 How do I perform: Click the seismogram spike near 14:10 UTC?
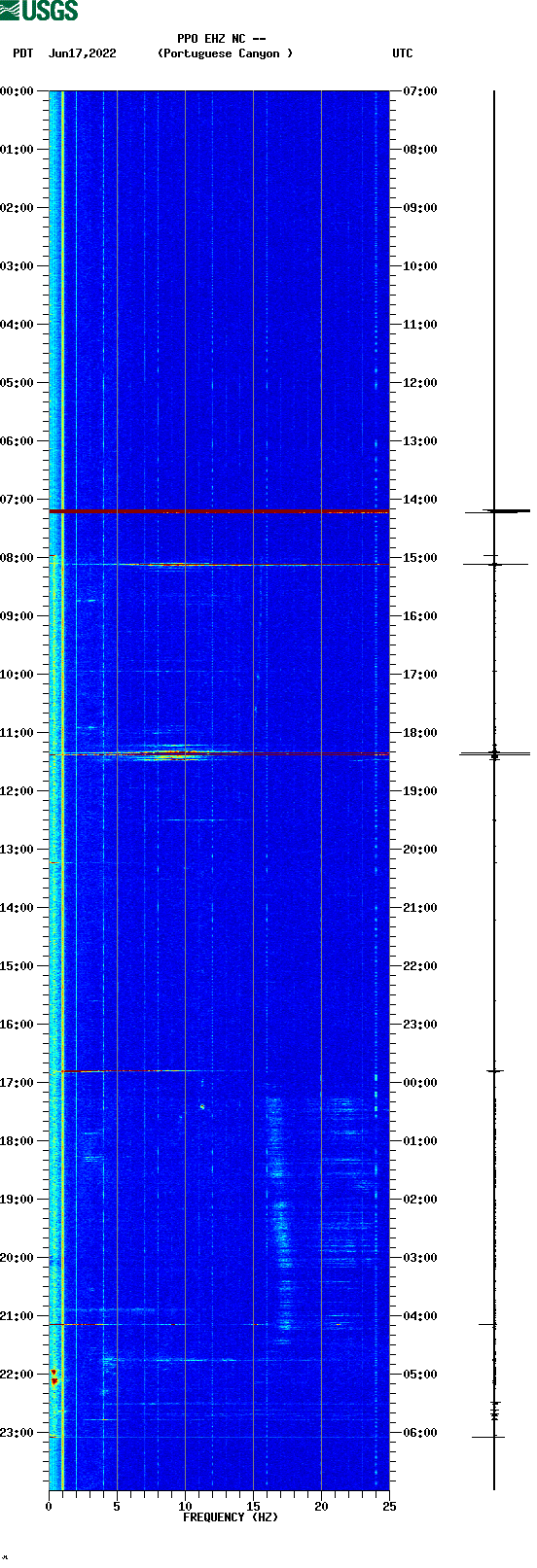coord(496,510)
